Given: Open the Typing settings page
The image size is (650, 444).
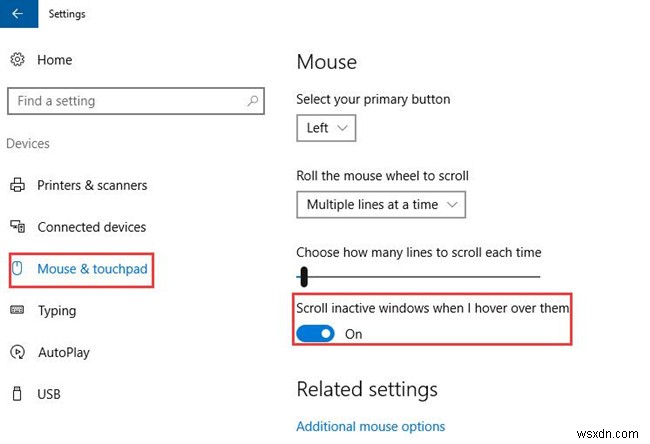Looking at the screenshot, I should point(57,311).
